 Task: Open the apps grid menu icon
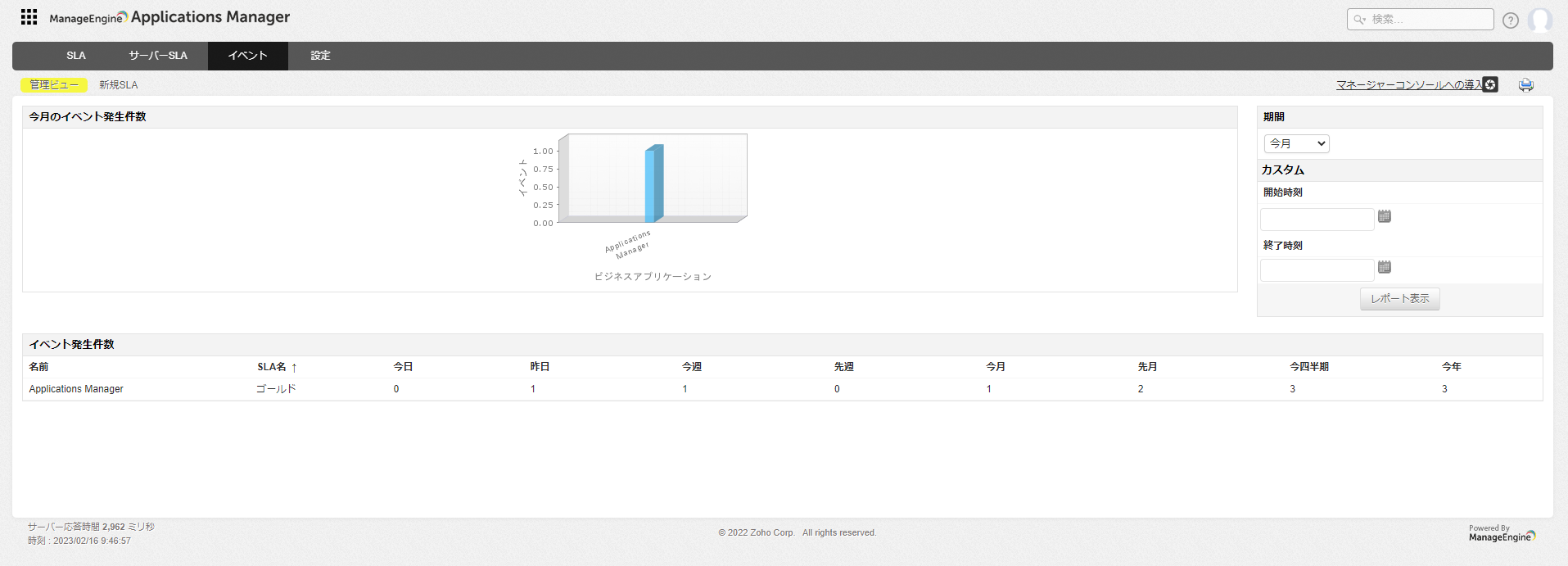tap(29, 17)
